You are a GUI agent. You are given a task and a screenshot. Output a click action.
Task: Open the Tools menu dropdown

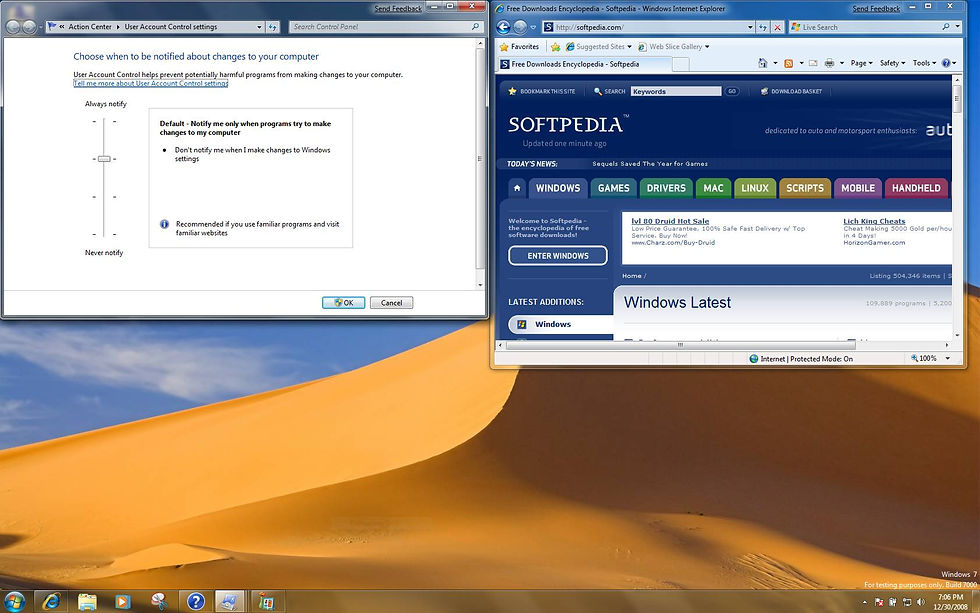click(924, 63)
